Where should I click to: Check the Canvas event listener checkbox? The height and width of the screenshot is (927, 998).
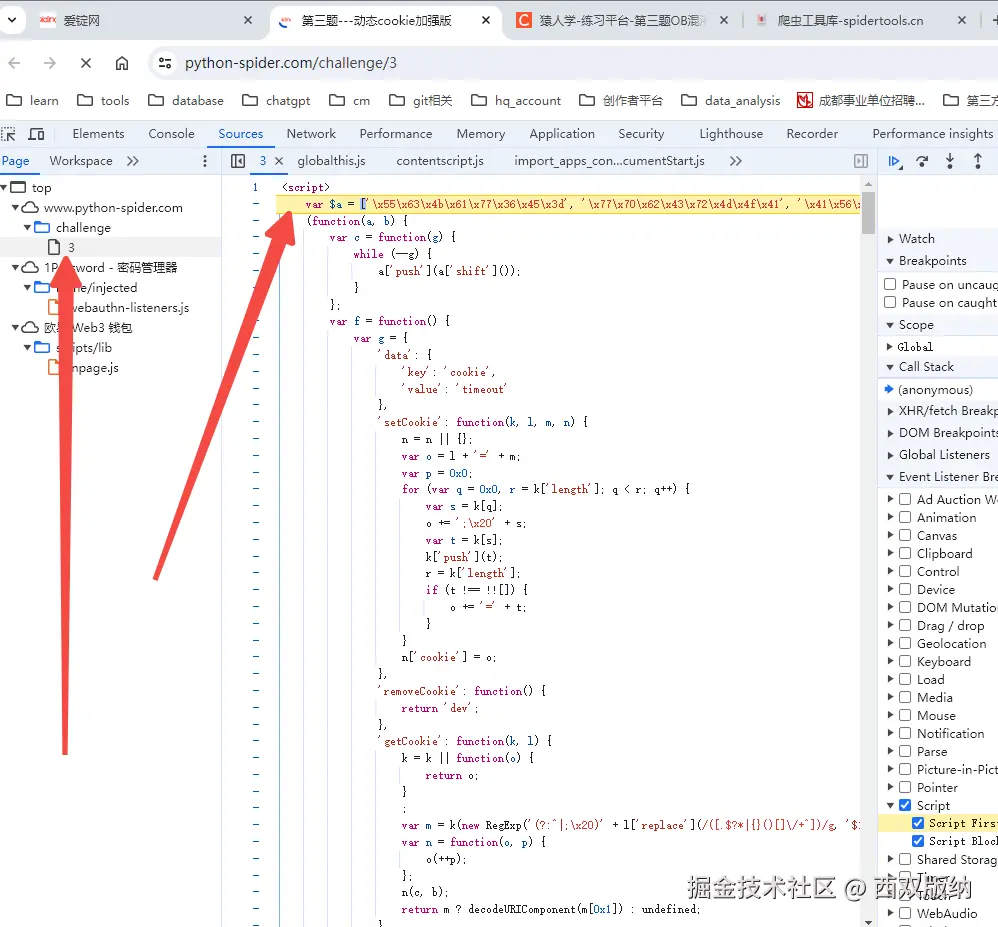point(904,535)
